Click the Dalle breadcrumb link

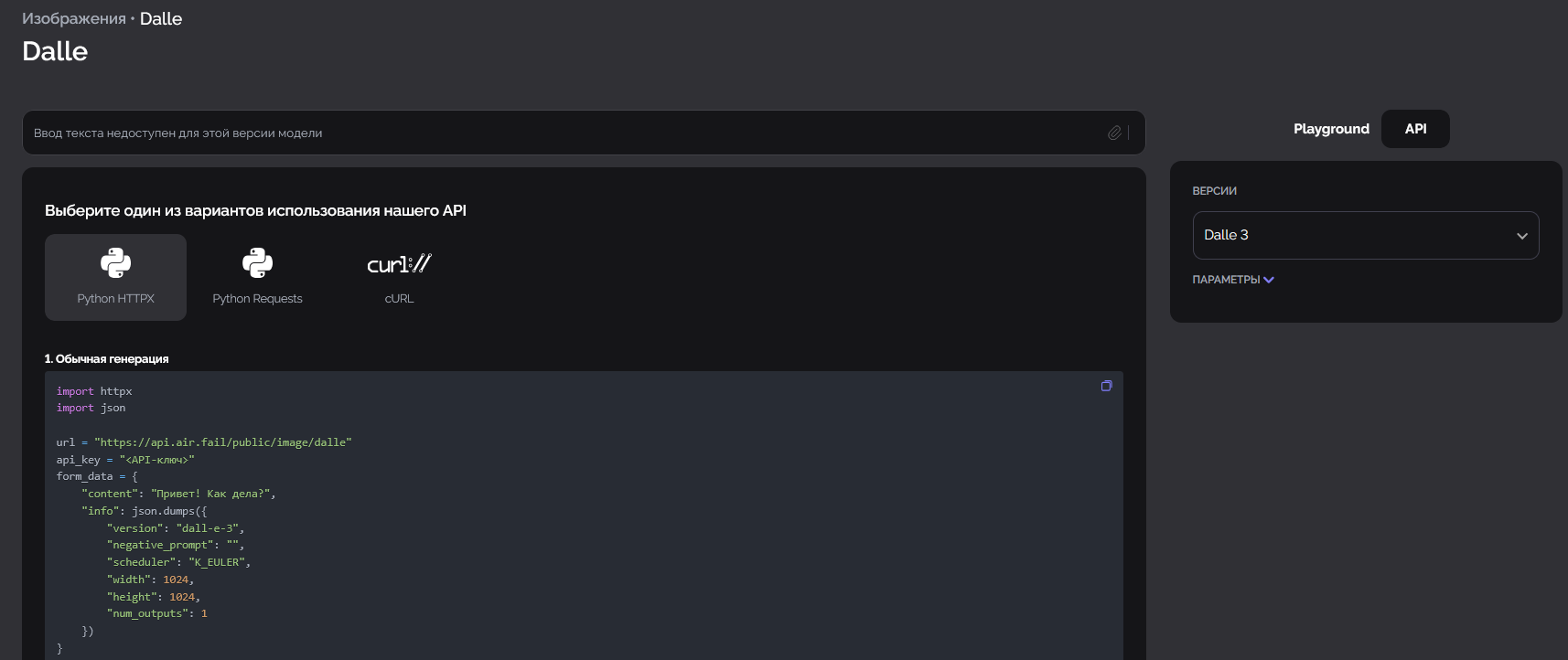[x=161, y=18]
